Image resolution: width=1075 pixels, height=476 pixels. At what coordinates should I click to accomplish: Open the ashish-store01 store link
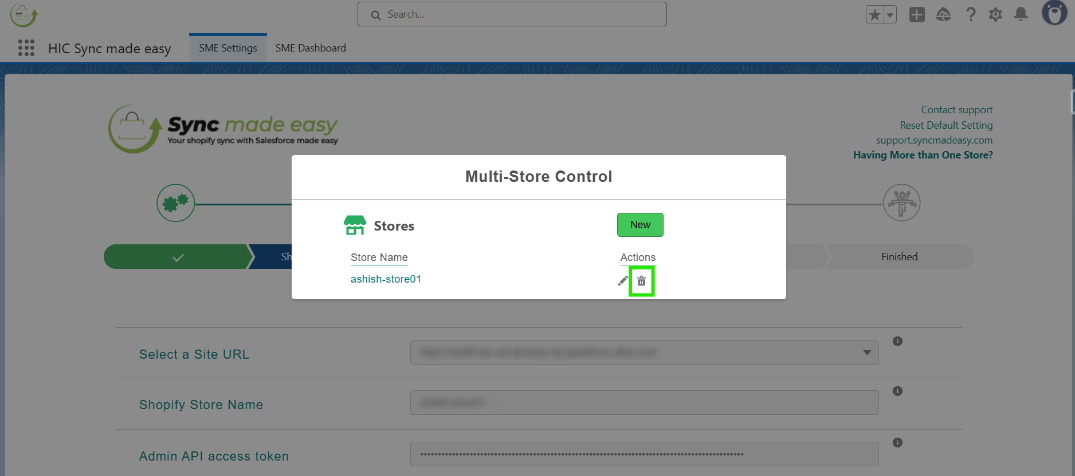click(x=386, y=279)
